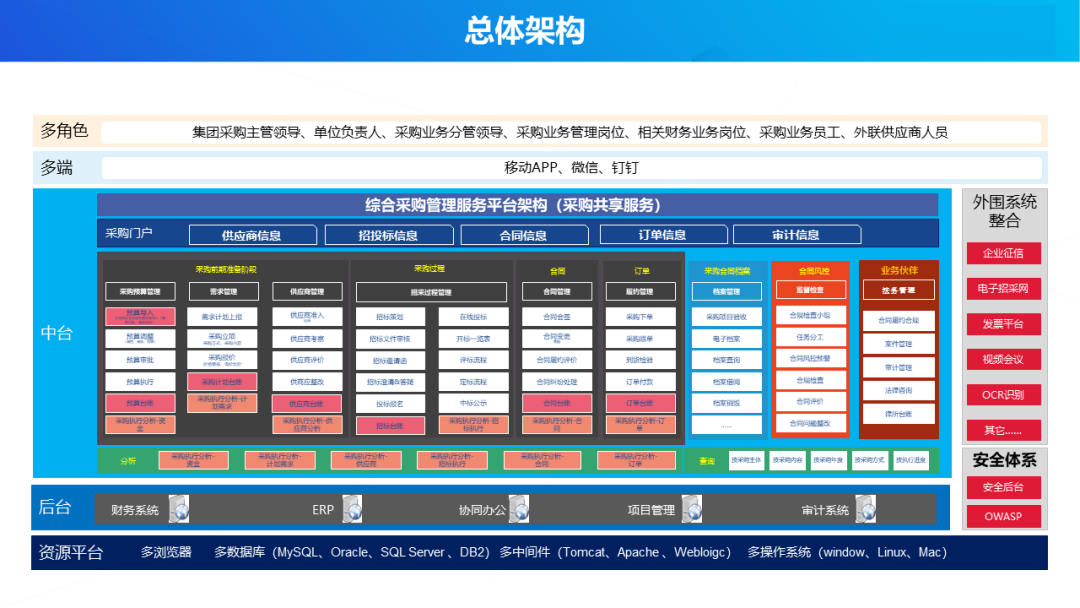This screenshot has height=608, width=1080.
Task: Click the 发票平台 button
Action: click(1003, 324)
